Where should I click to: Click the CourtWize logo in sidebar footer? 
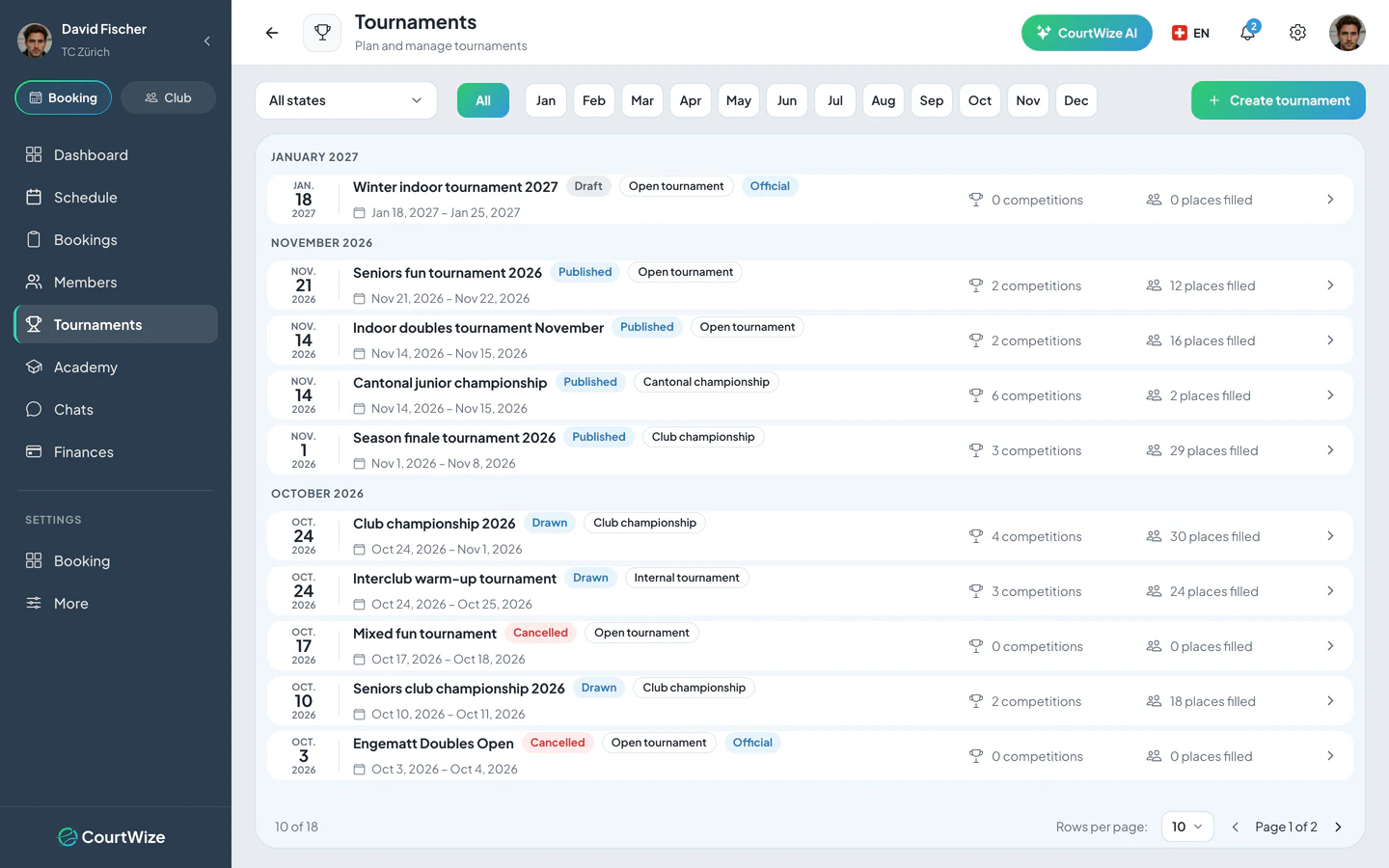click(x=112, y=837)
